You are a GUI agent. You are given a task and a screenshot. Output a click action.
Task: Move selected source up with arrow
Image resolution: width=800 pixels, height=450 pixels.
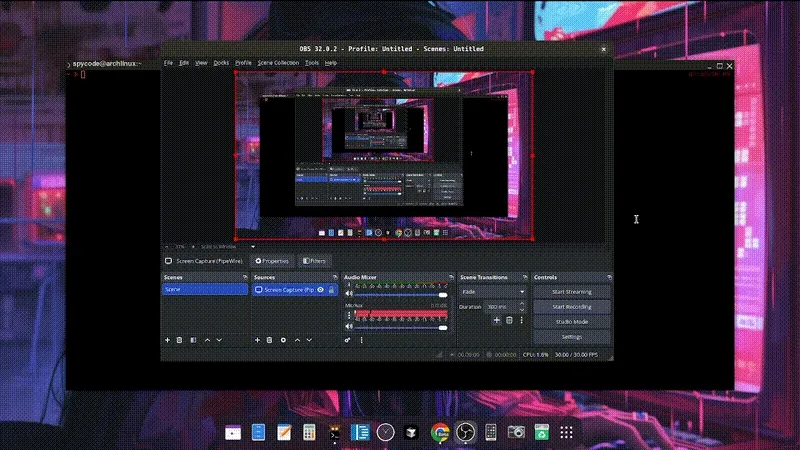click(x=297, y=340)
